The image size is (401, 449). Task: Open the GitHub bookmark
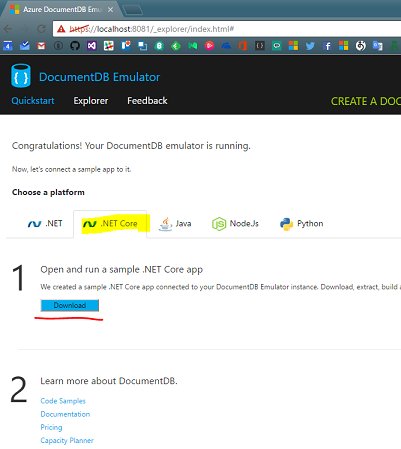75,46
